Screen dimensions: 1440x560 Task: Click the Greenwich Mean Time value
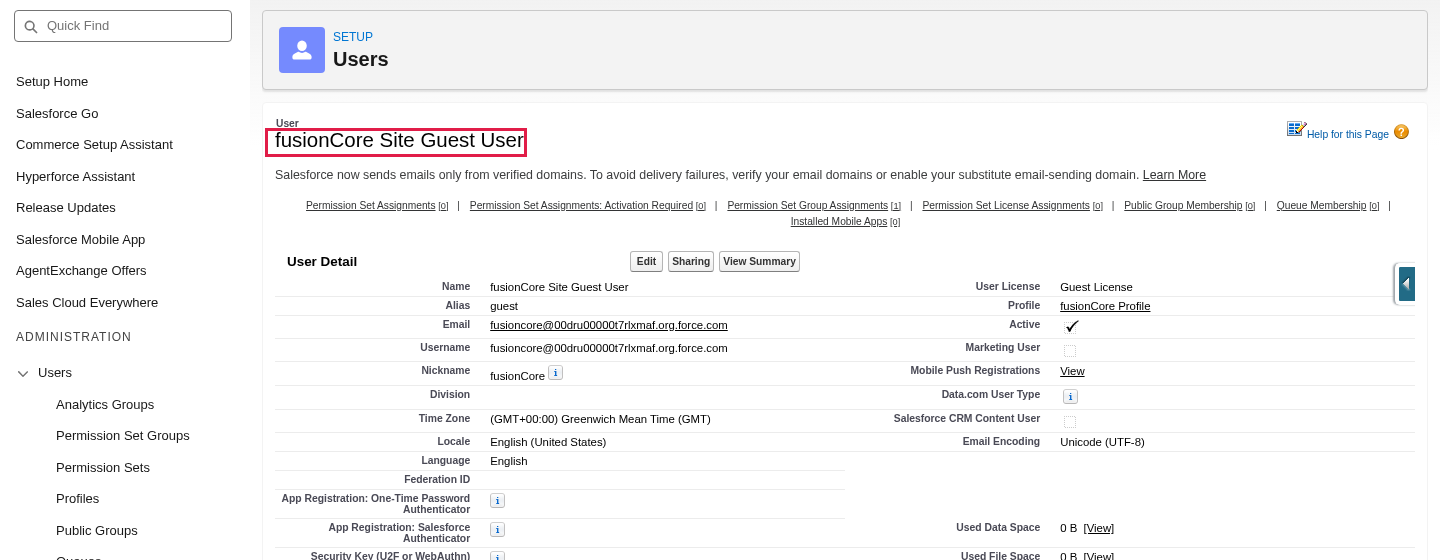click(x=600, y=419)
